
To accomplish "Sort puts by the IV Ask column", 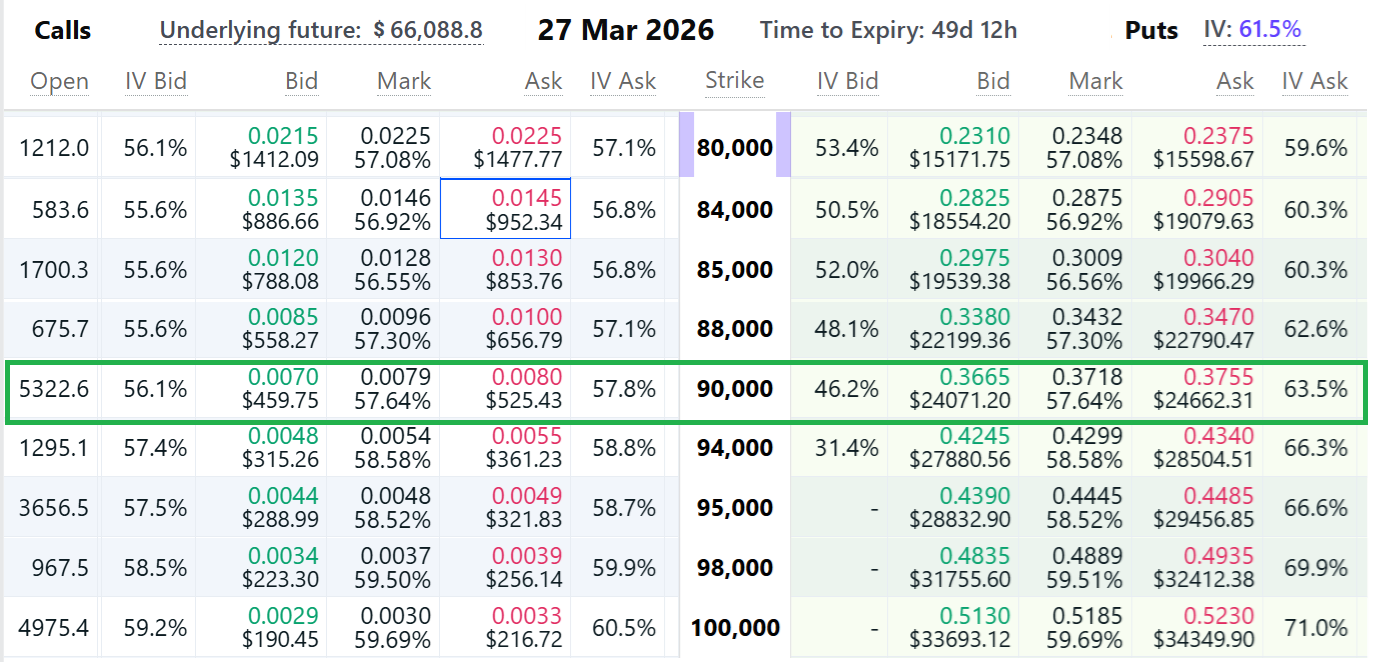I will [1315, 81].
